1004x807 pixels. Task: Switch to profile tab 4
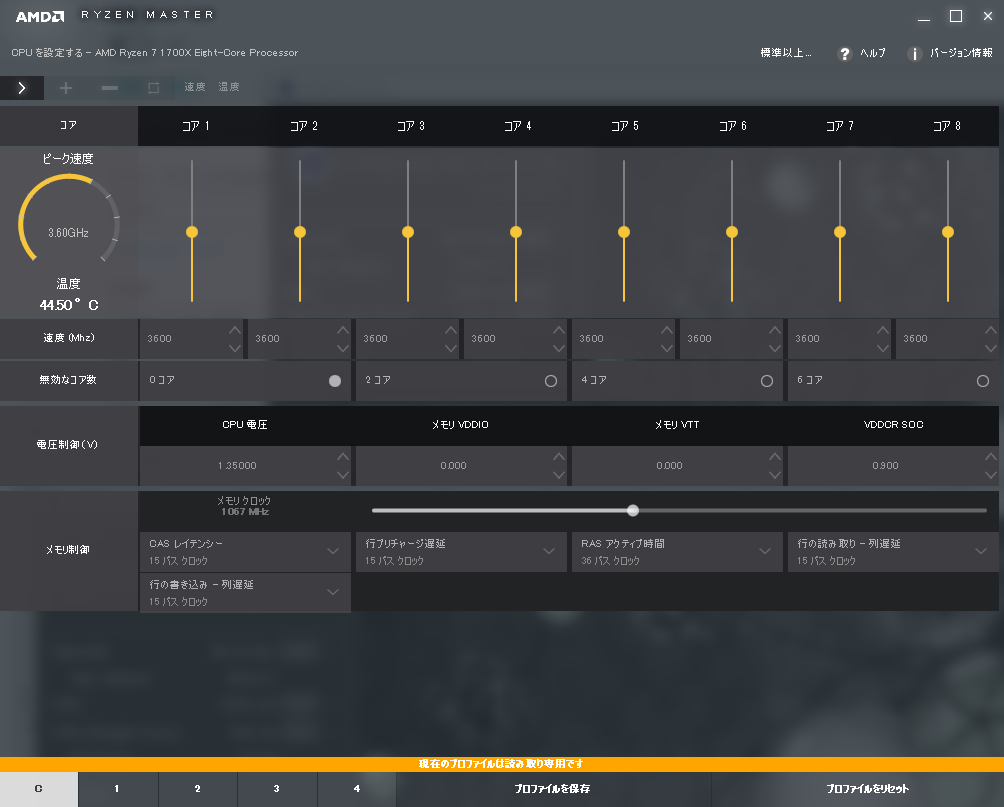[x=357, y=789]
